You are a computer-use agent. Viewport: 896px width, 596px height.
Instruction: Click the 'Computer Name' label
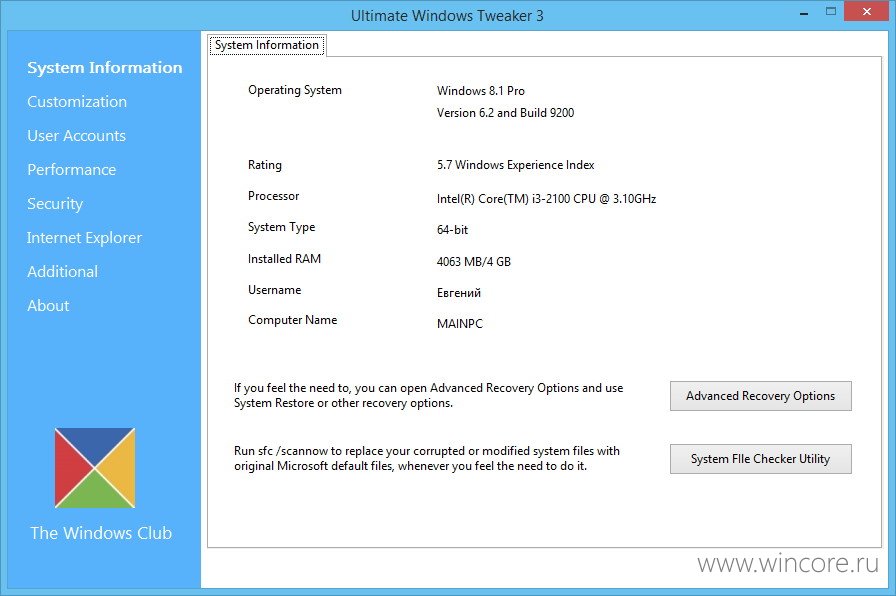click(x=293, y=321)
